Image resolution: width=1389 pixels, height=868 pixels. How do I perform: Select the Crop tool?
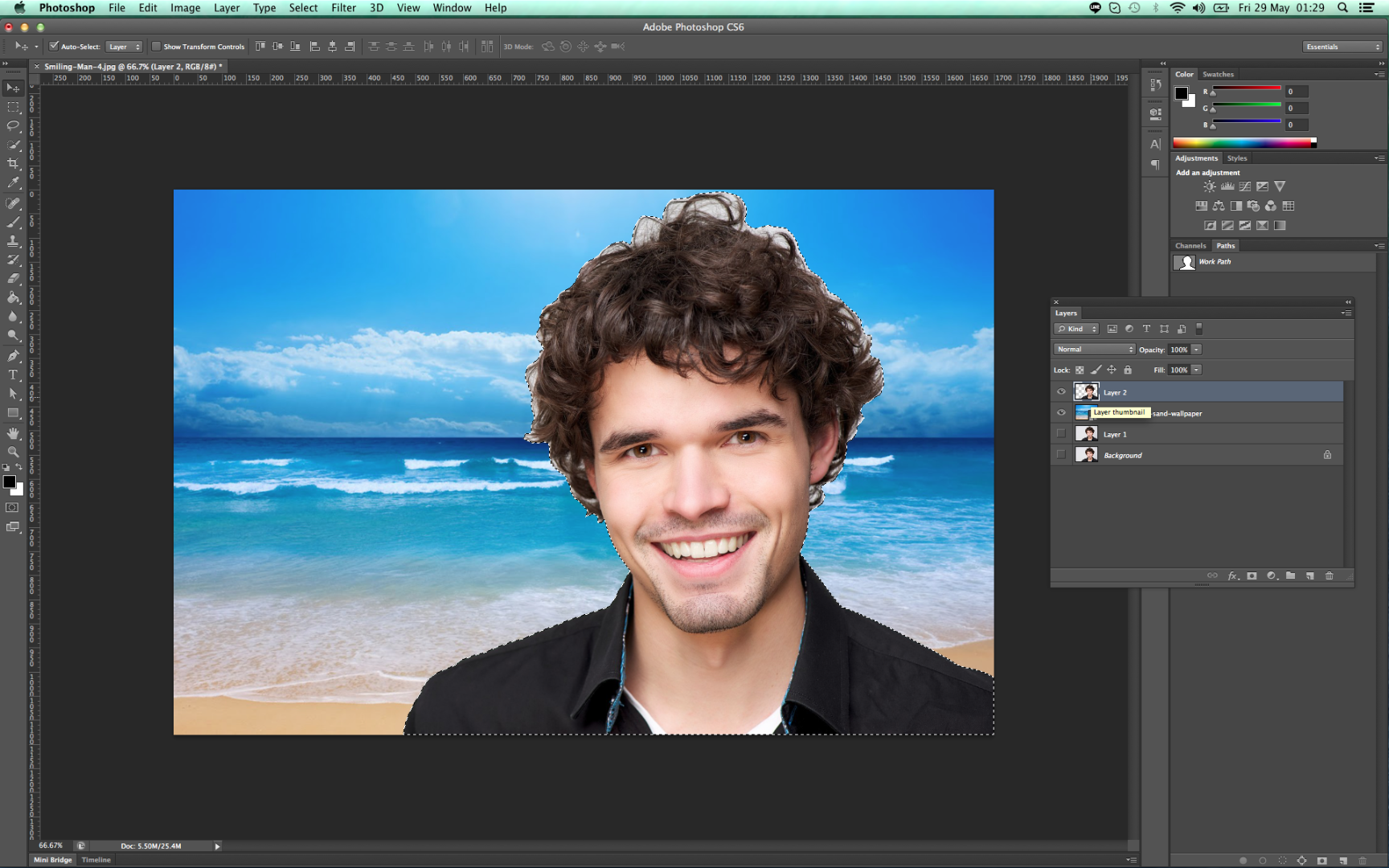point(13,164)
